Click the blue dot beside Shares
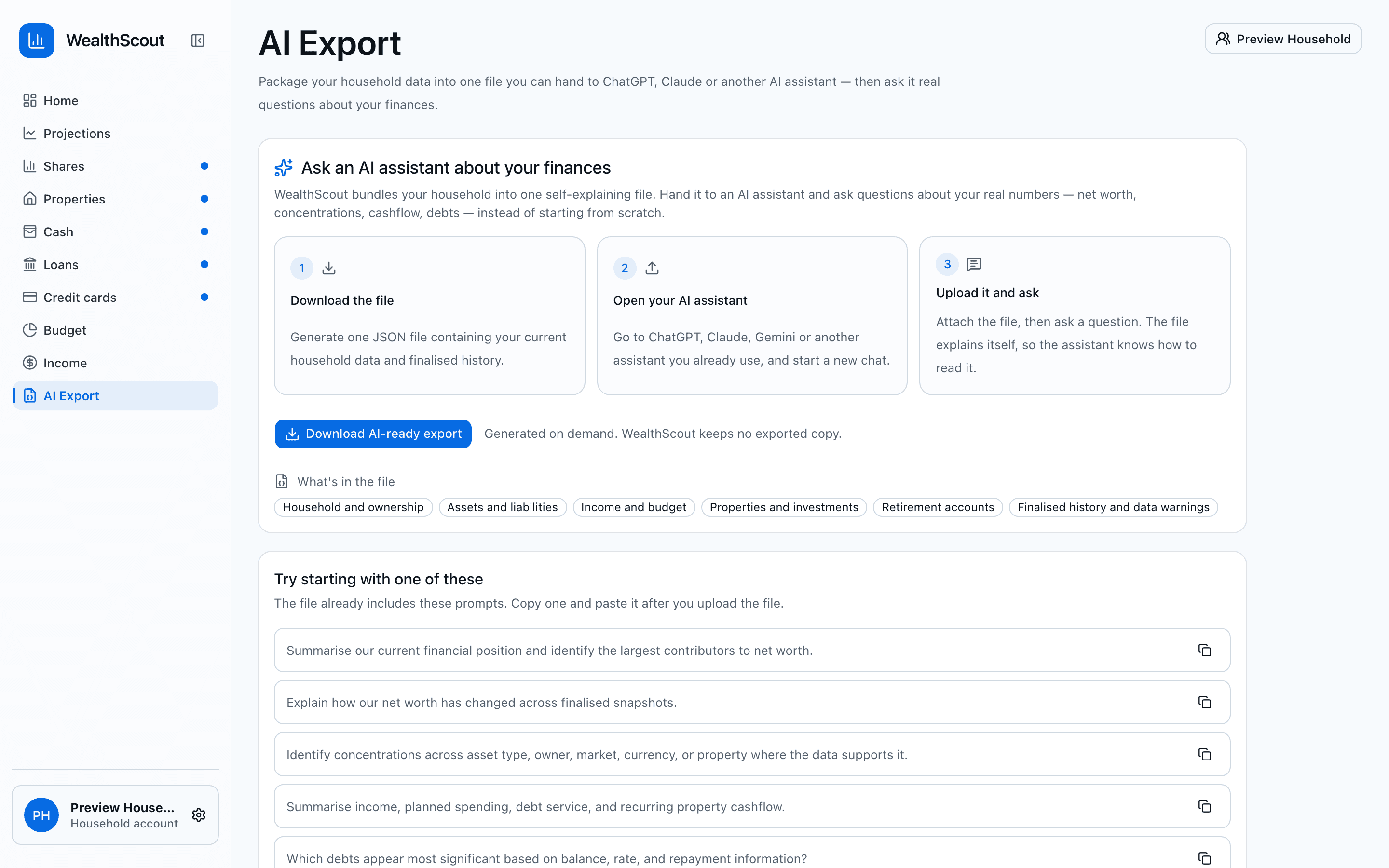 pos(204,166)
